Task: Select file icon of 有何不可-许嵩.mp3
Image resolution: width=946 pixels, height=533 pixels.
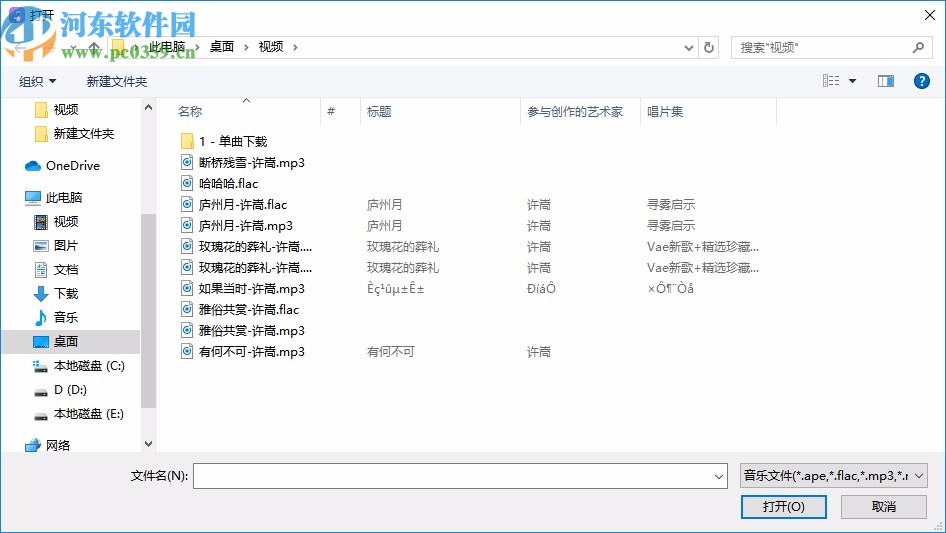Action: 187,351
